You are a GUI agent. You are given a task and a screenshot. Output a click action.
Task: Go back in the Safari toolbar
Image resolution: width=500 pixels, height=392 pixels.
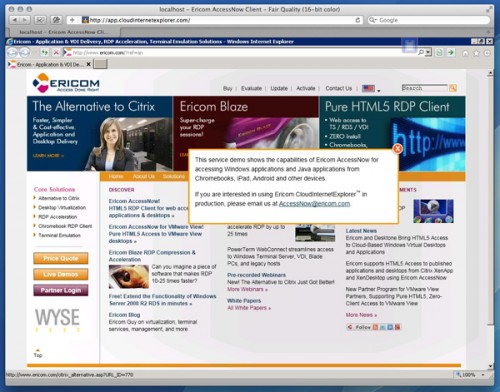click(x=15, y=20)
